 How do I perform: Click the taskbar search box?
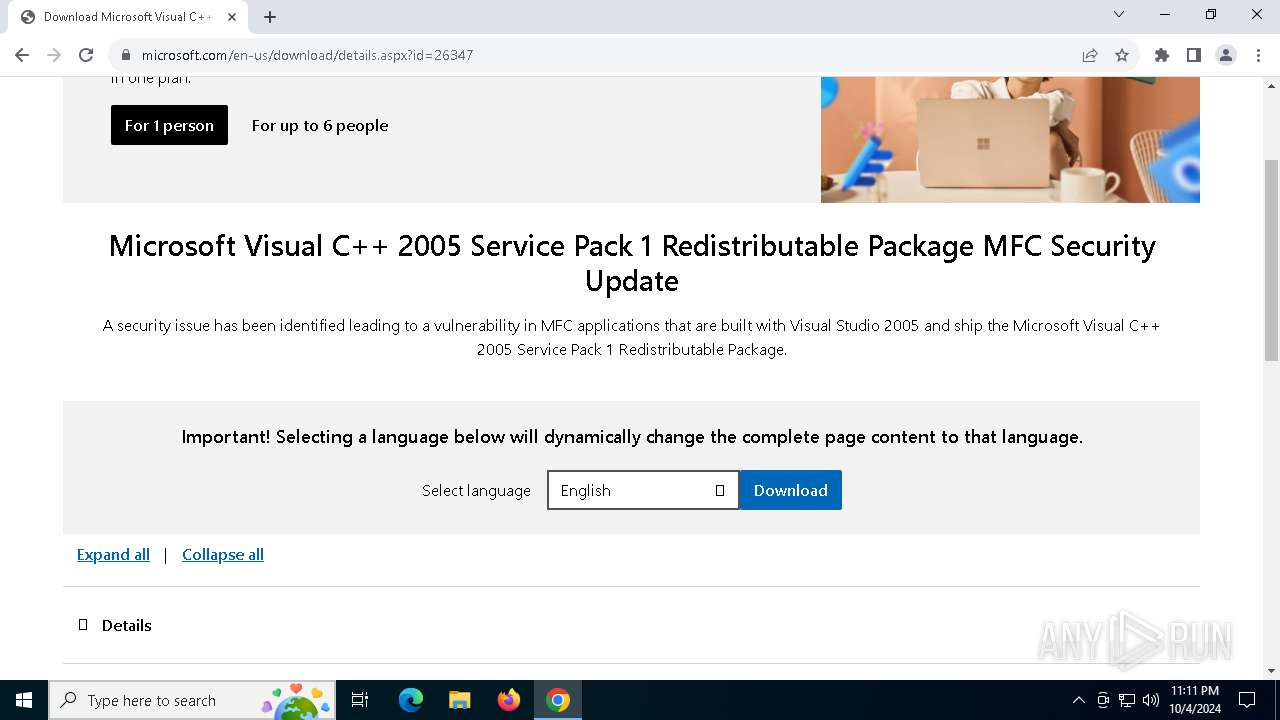click(192, 700)
